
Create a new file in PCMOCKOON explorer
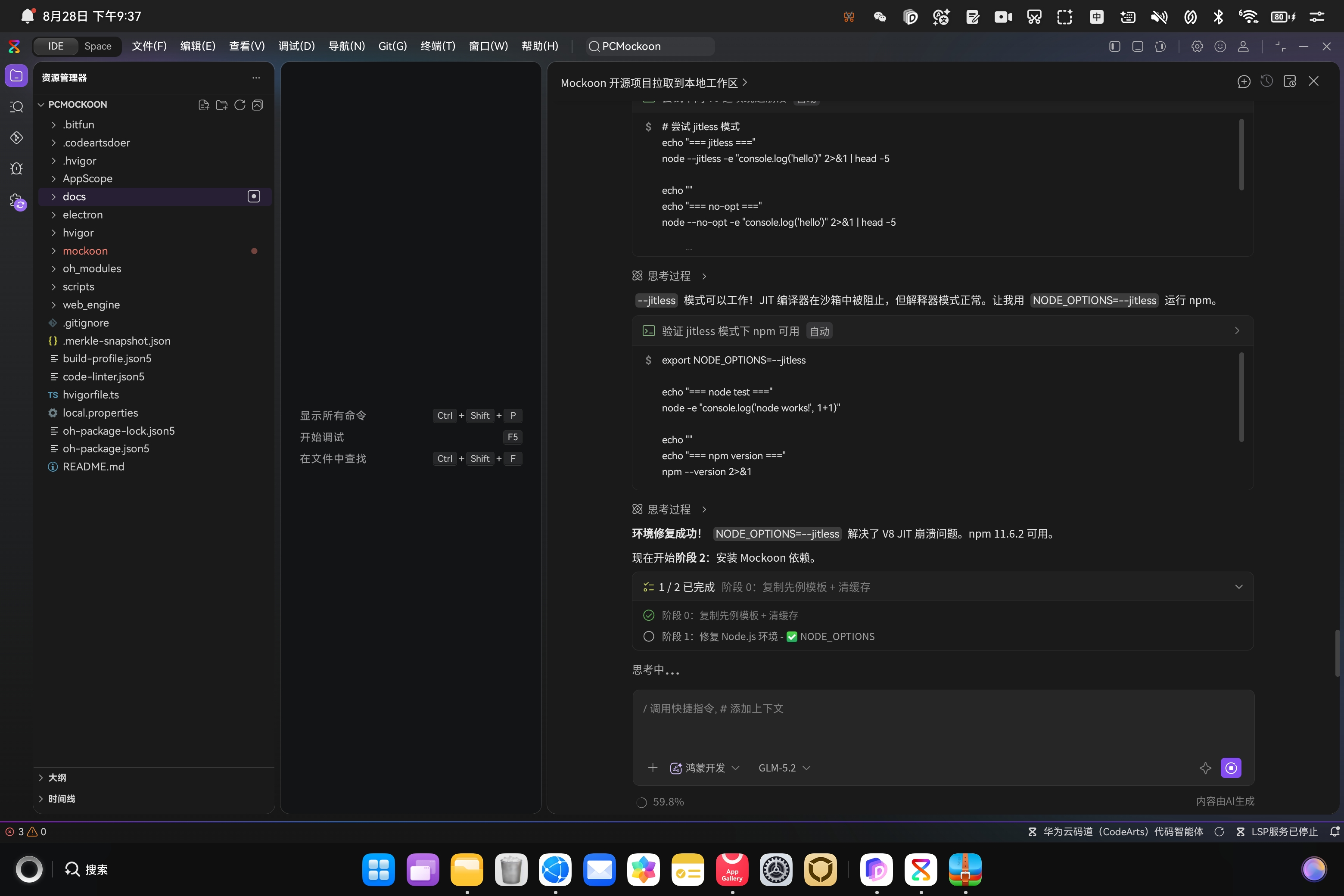(x=203, y=105)
